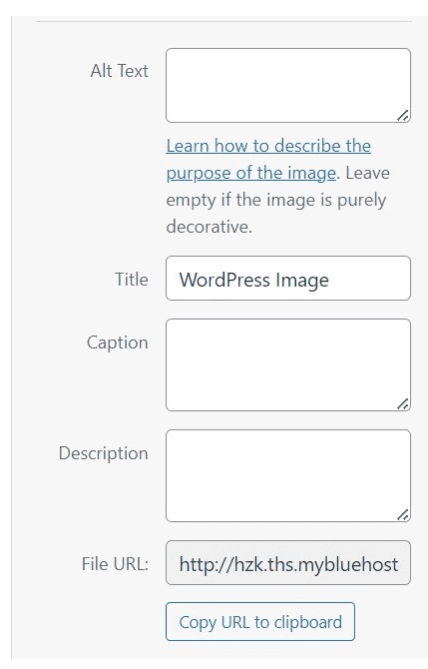This screenshot has height=669, width=428.
Task: Click the Description label
Action: click(x=103, y=454)
